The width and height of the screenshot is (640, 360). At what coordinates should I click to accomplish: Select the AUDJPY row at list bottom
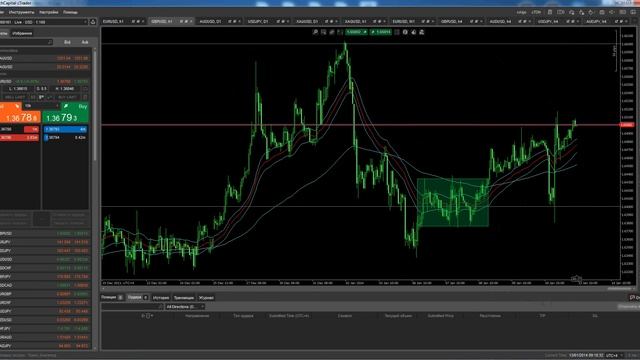pos(45,346)
